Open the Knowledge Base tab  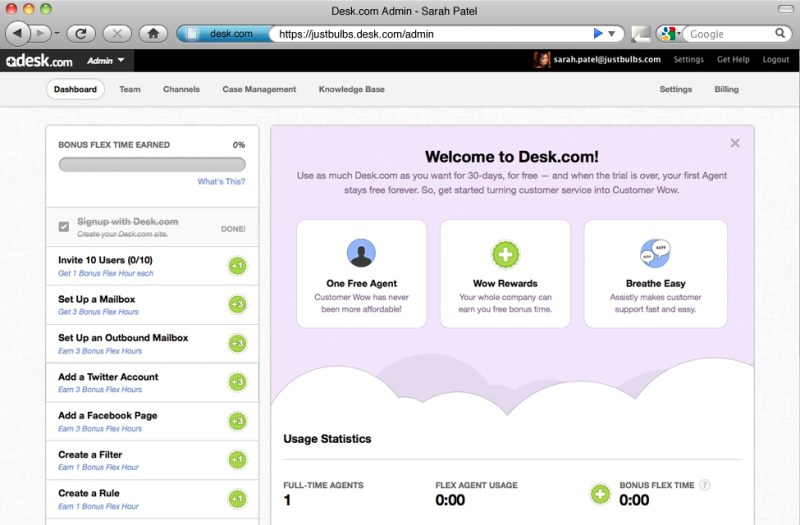tap(352, 89)
